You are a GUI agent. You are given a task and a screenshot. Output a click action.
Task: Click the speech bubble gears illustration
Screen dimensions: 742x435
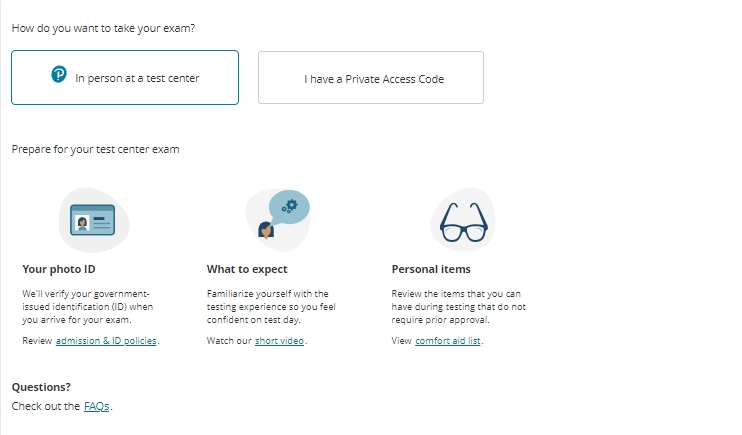(x=289, y=207)
